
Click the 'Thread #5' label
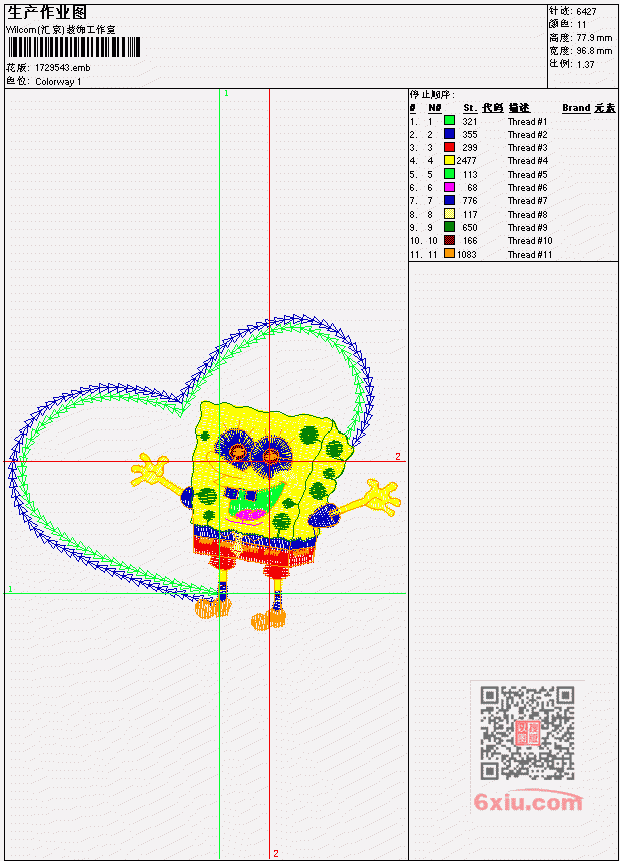527,175
